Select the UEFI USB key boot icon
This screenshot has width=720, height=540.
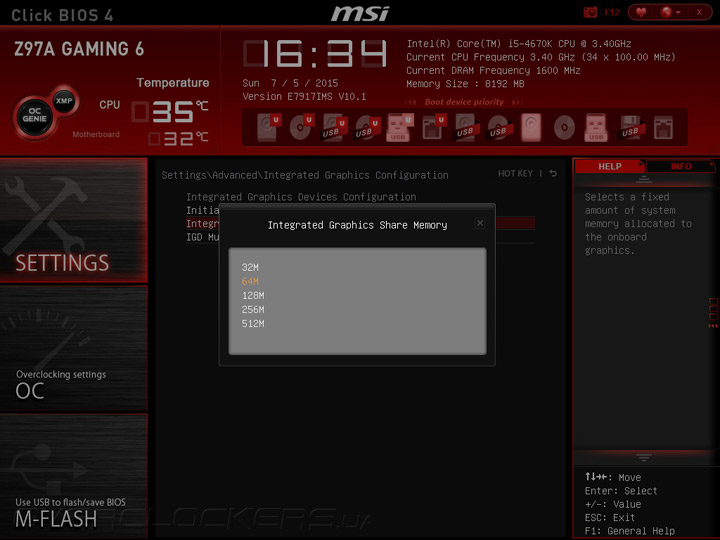pyautogui.click(x=399, y=127)
